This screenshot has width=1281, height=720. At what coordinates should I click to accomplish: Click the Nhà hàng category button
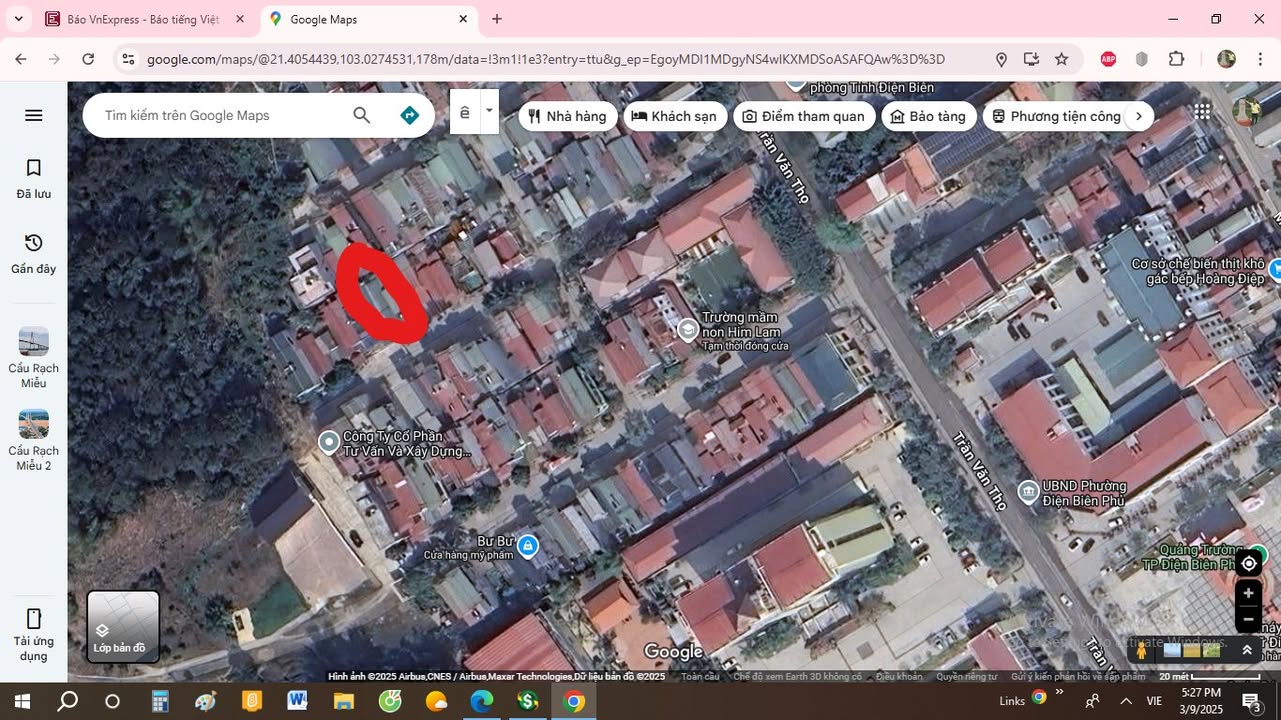point(567,115)
